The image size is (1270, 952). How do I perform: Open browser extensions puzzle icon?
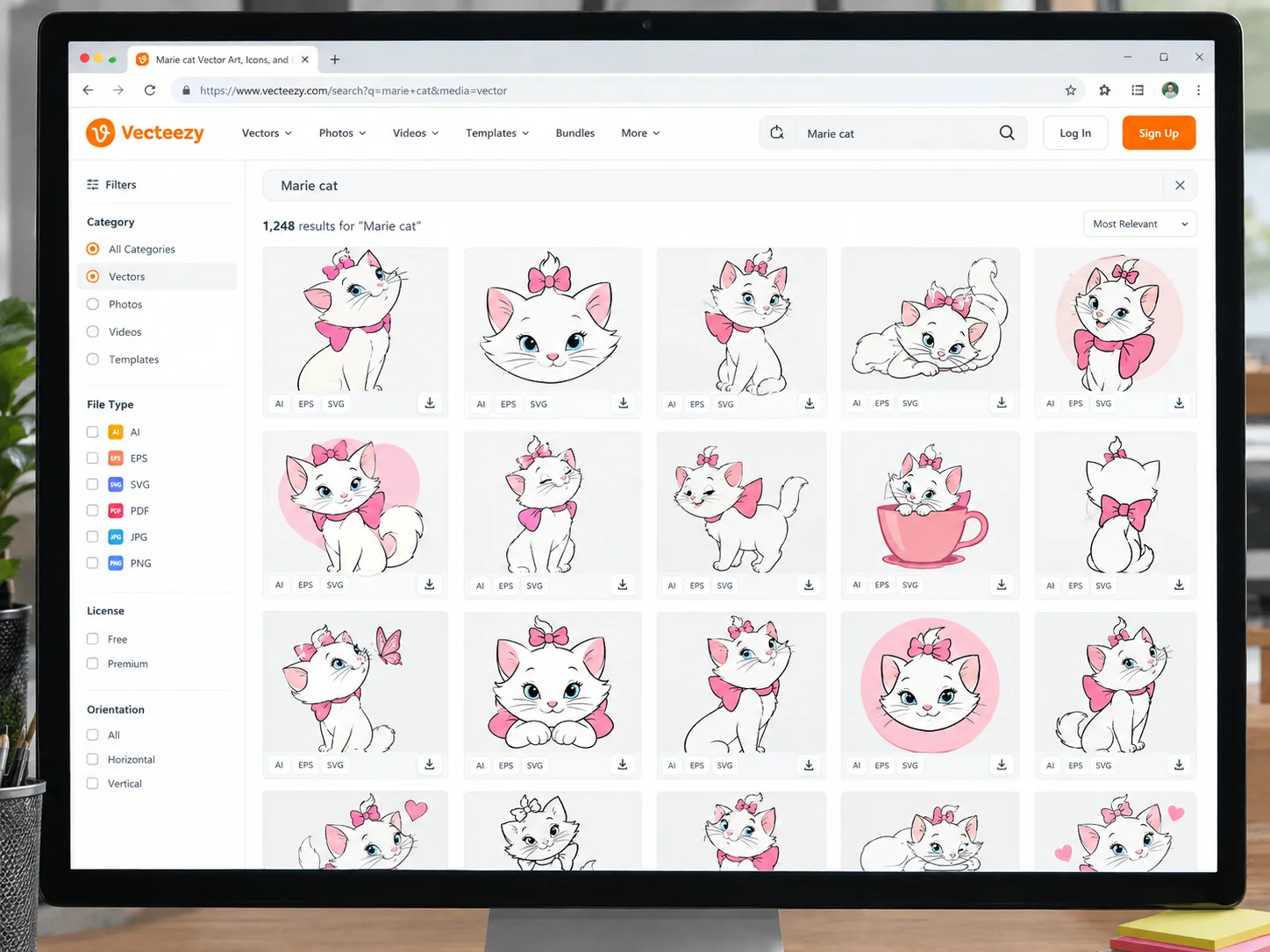point(1104,90)
